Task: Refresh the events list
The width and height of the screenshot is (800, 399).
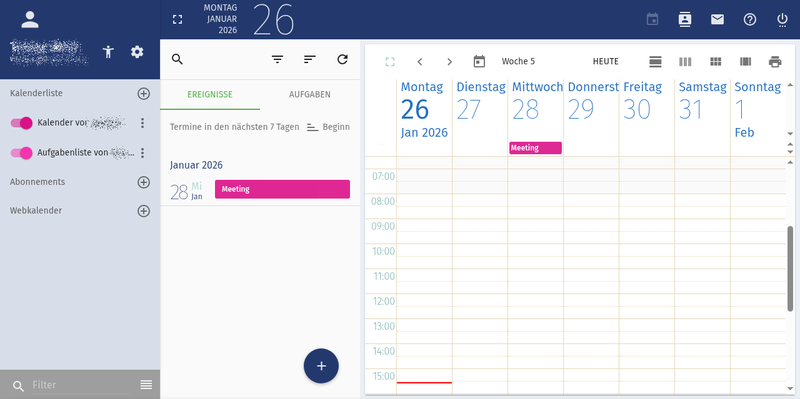Action: [342, 59]
